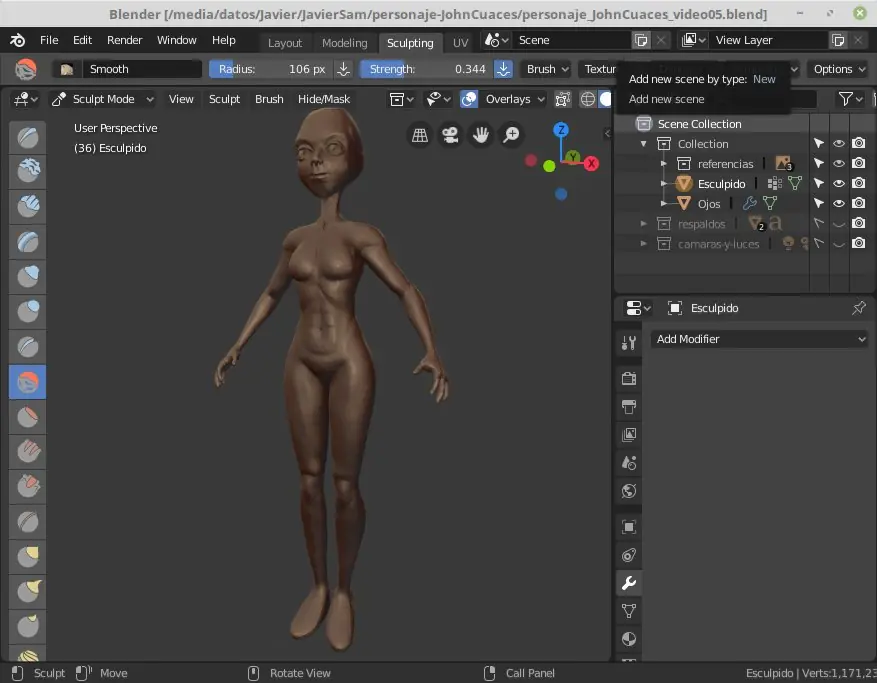Open the Hide/Mask menu
This screenshot has width=877, height=683.
324,100
